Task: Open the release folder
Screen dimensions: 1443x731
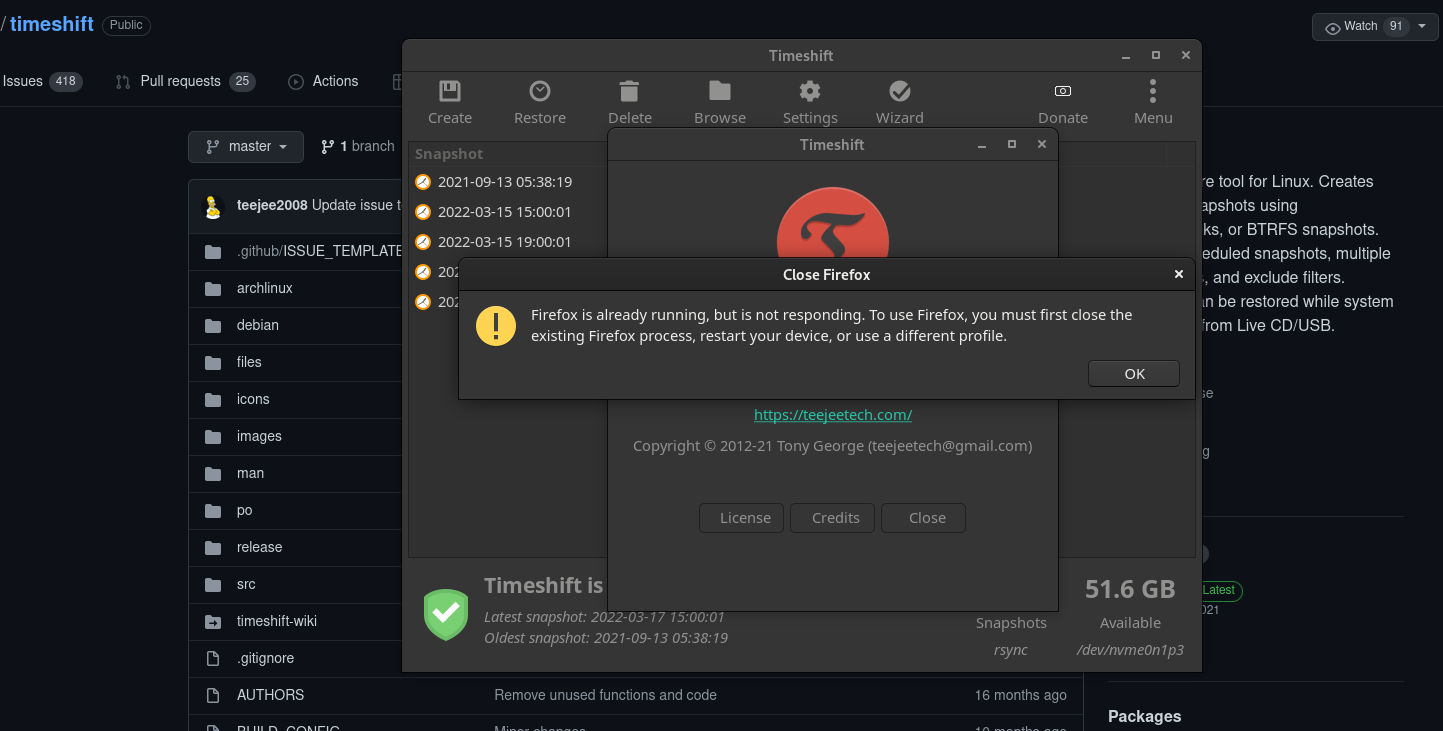Action: [x=259, y=547]
